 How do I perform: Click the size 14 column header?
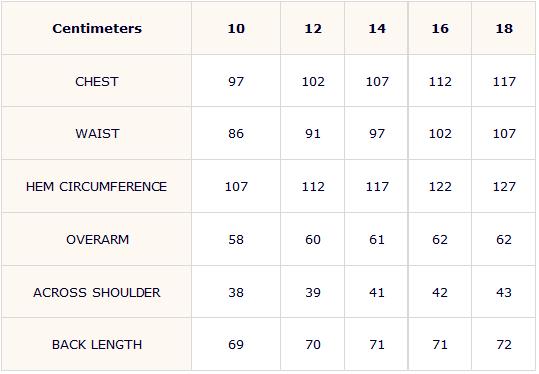tap(377, 28)
